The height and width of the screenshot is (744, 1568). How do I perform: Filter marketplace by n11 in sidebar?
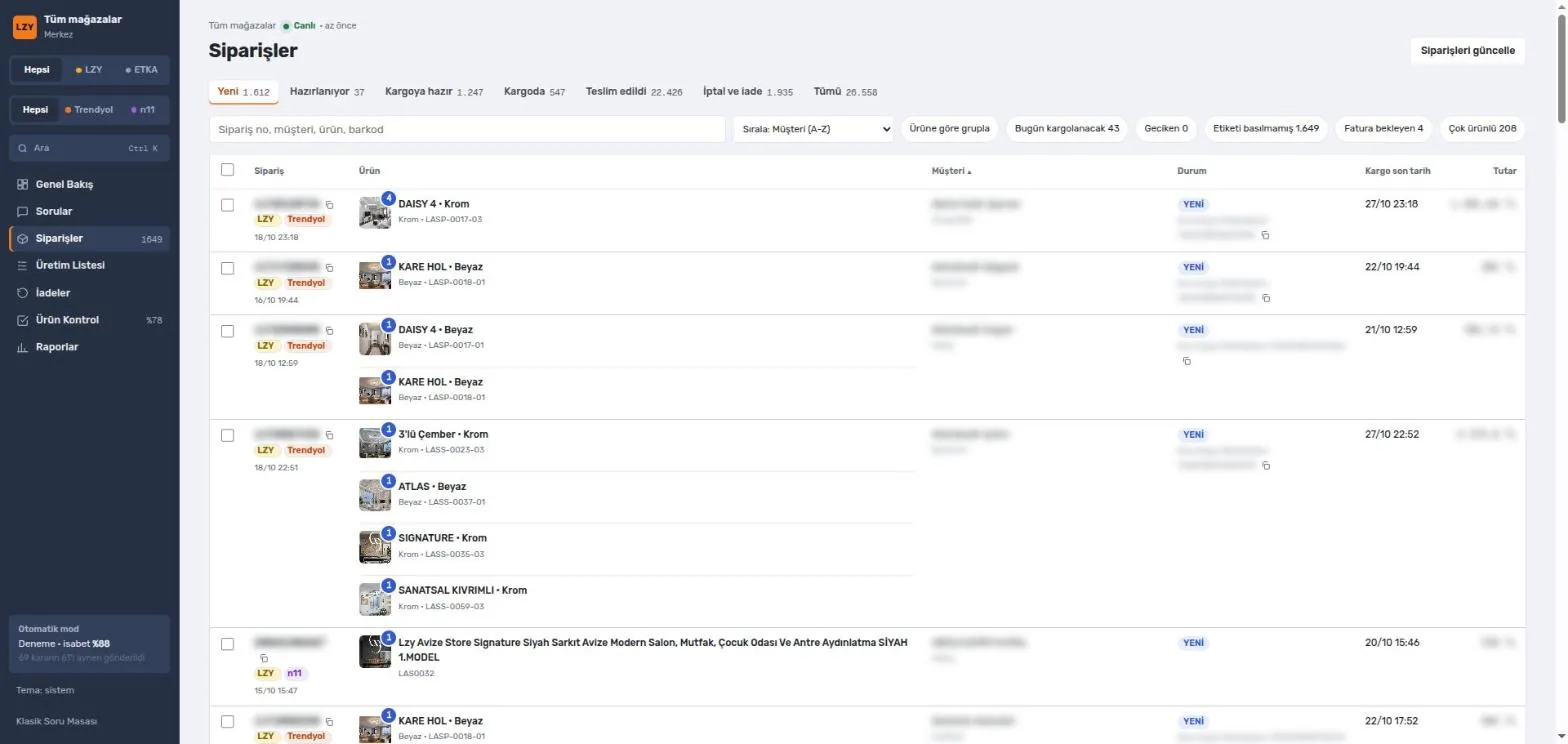click(143, 110)
